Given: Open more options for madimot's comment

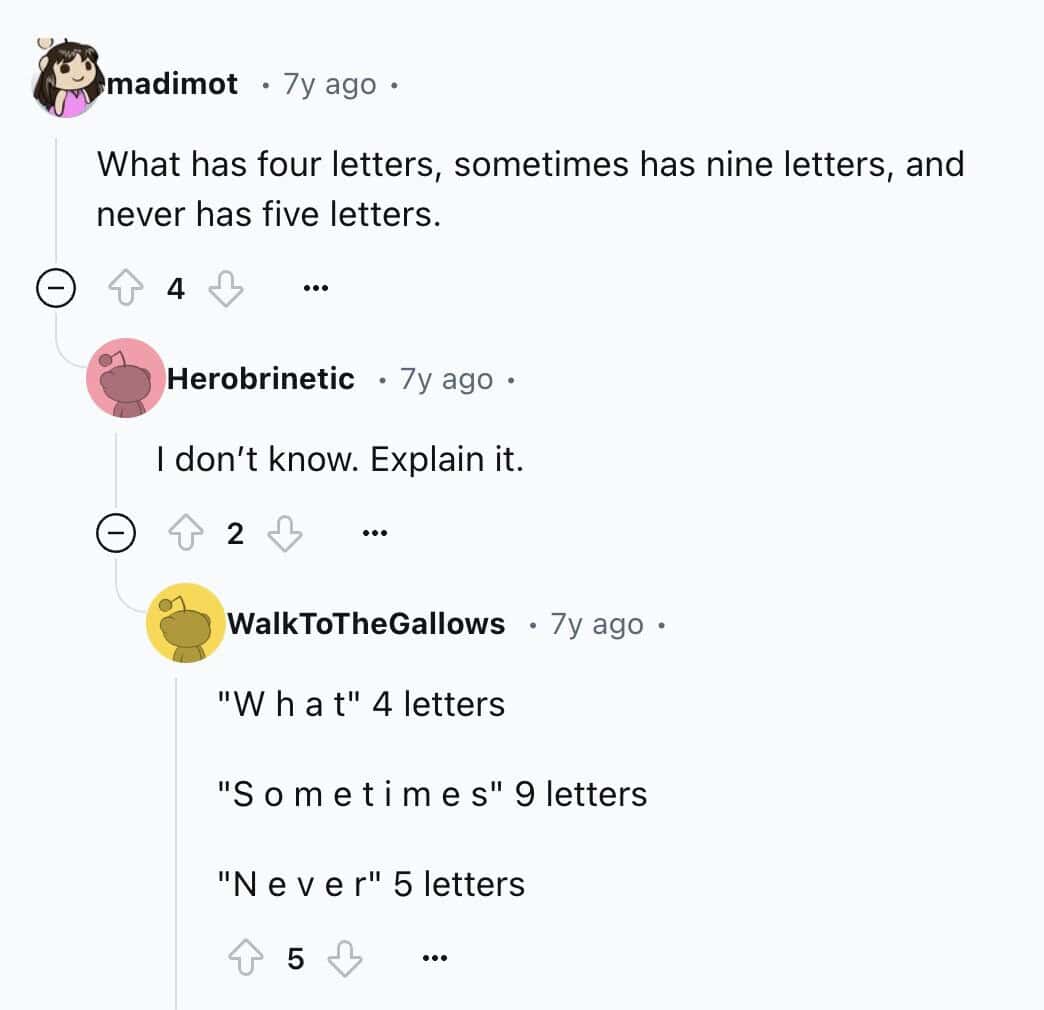Looking at the screenshot, I should 316,290.
